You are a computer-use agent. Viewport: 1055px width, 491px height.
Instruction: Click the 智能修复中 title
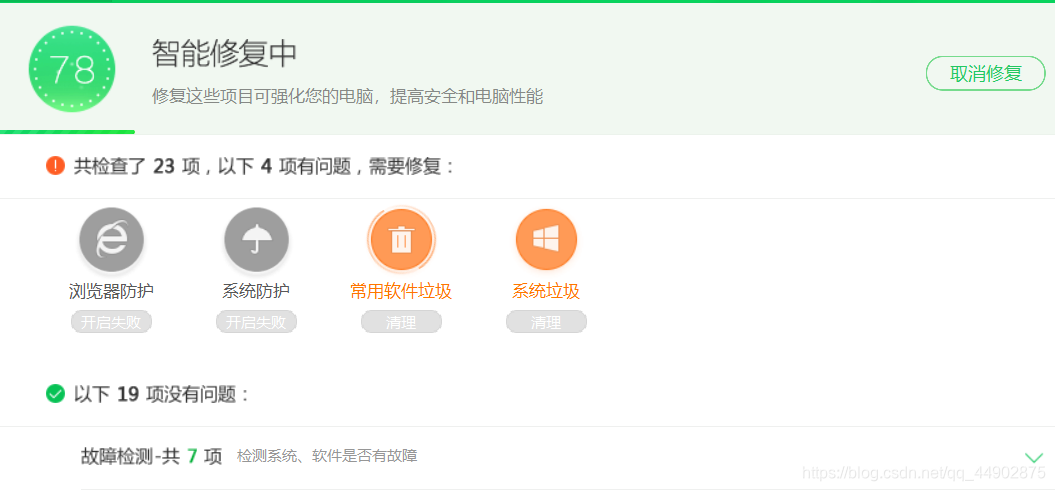point(225,54)
